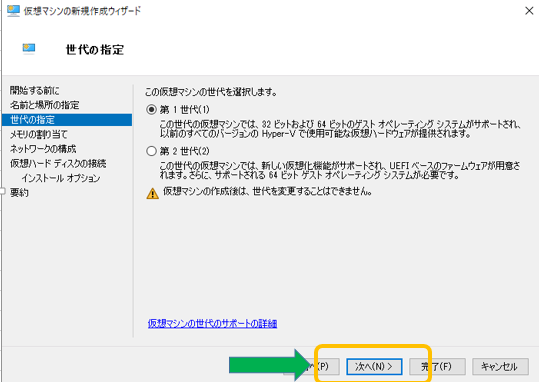Image resolution: width=539 pixels, height=382 pixels.
Task: Click the text この仮想マシンの世代を選択します
Action: point(211,92)
